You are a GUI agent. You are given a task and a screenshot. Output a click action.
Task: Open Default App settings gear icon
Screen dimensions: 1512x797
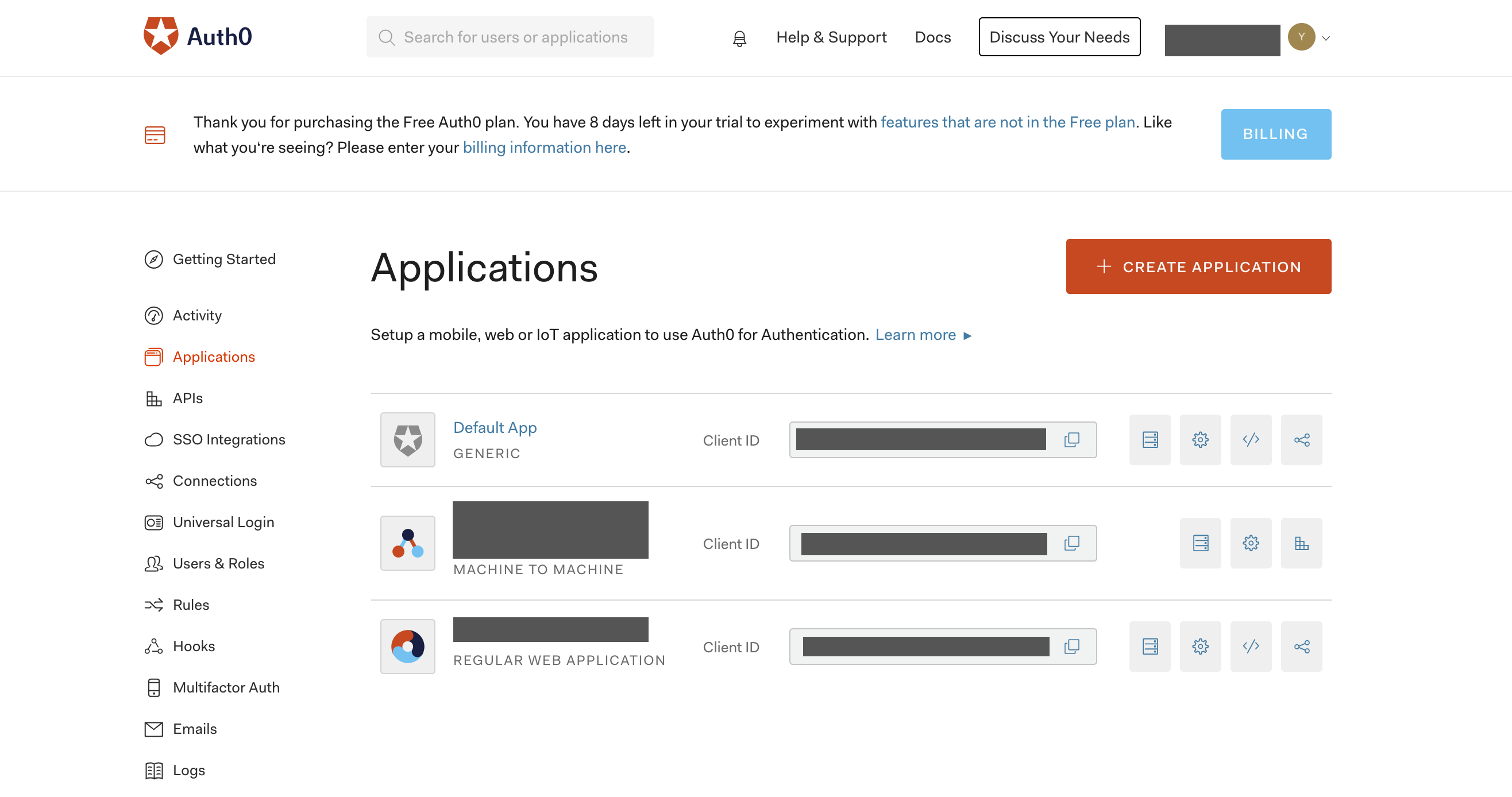coord(1199,440)
